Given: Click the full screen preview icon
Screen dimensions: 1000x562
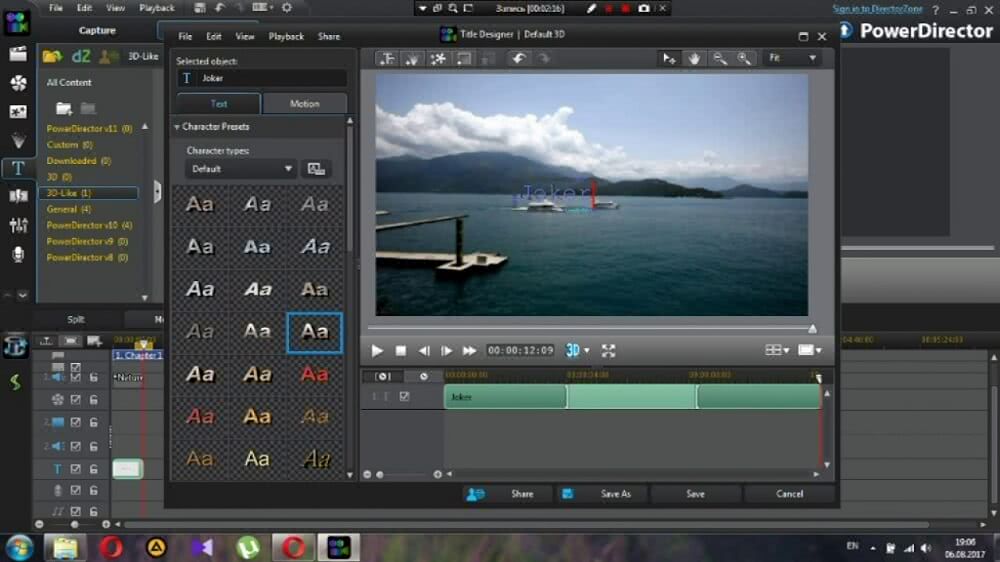Looking at the screenshot, I should point(608,351).
